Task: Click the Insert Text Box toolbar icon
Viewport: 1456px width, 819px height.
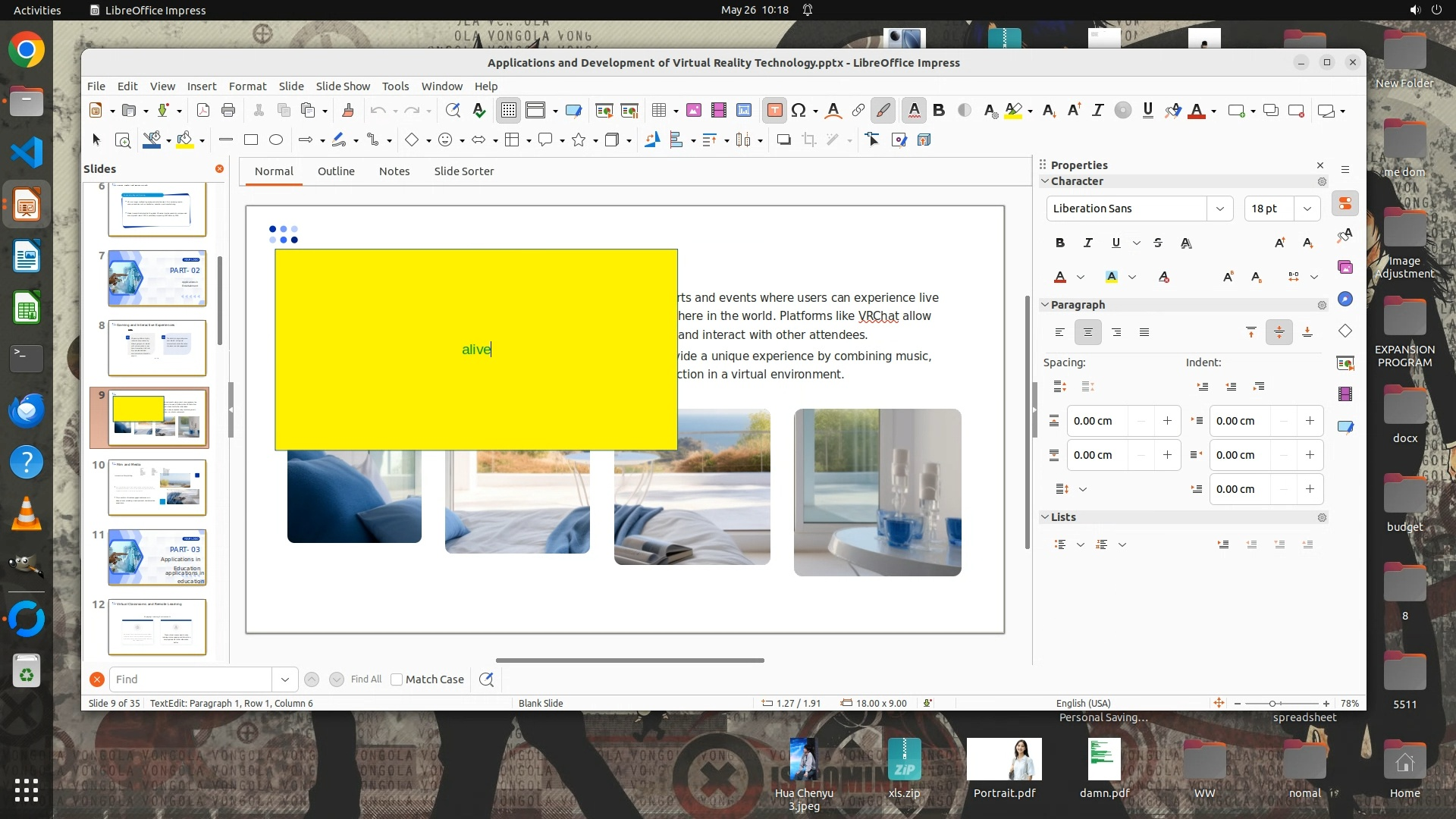Action: click(x=774, y=111)
